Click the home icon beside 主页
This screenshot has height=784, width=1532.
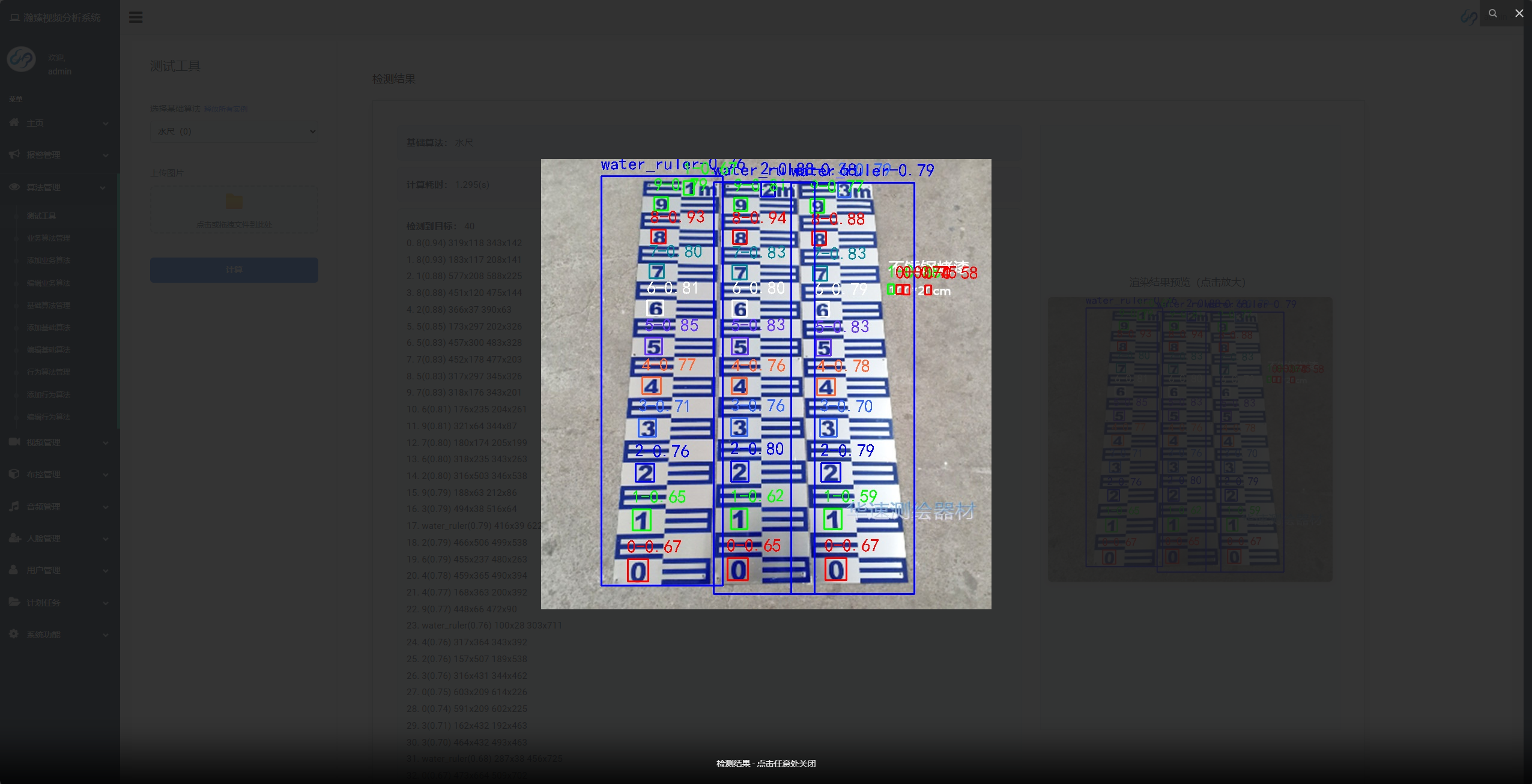(14, 122)
